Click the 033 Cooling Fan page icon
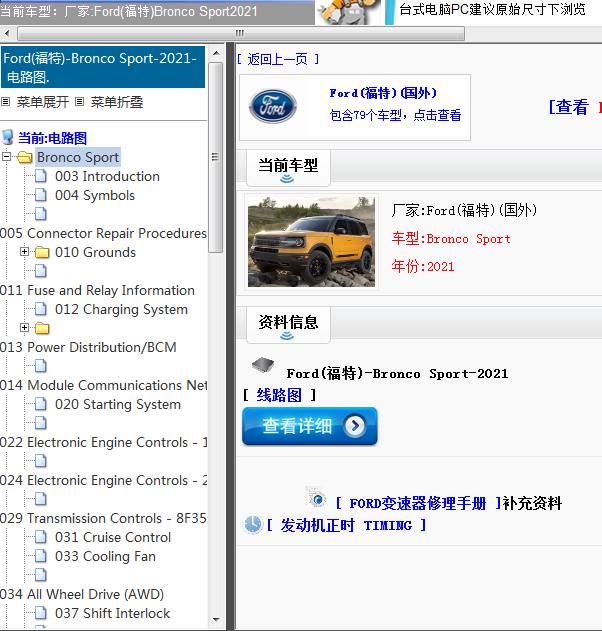The width and height of the screenshot is (602, 631). 41,556
